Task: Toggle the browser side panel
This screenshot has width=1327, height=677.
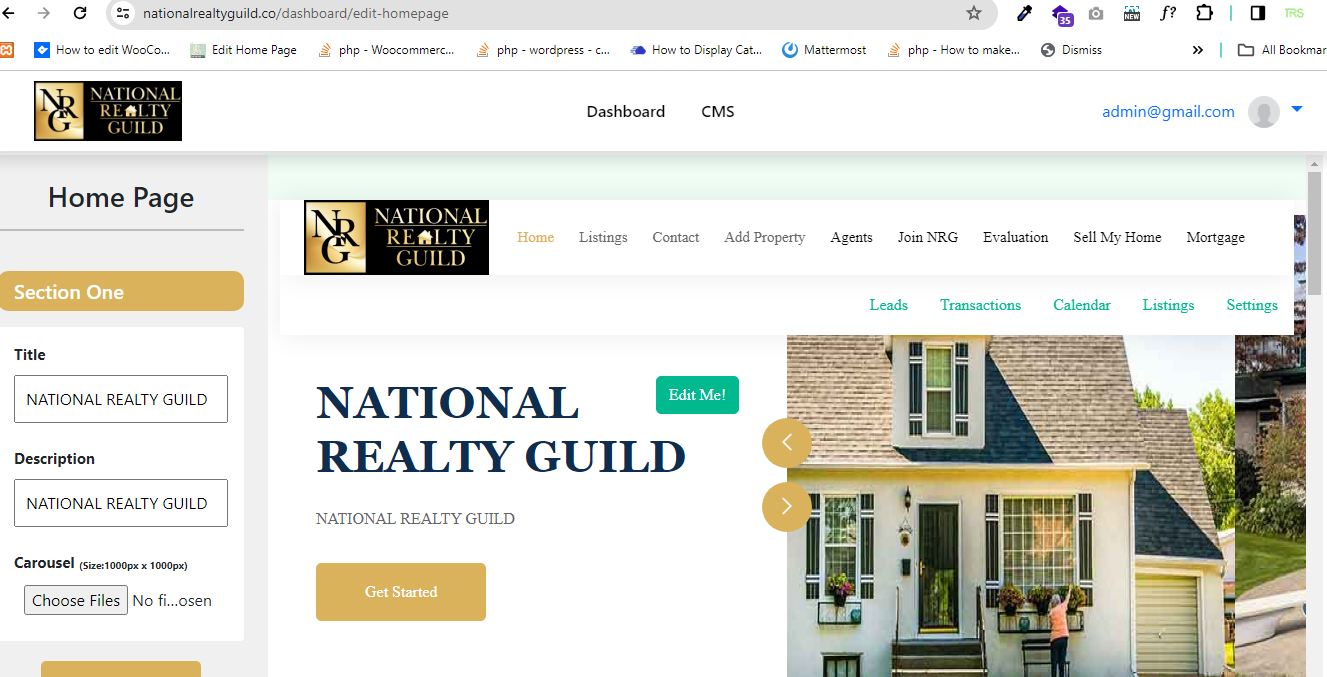Action: (1258, 13)
